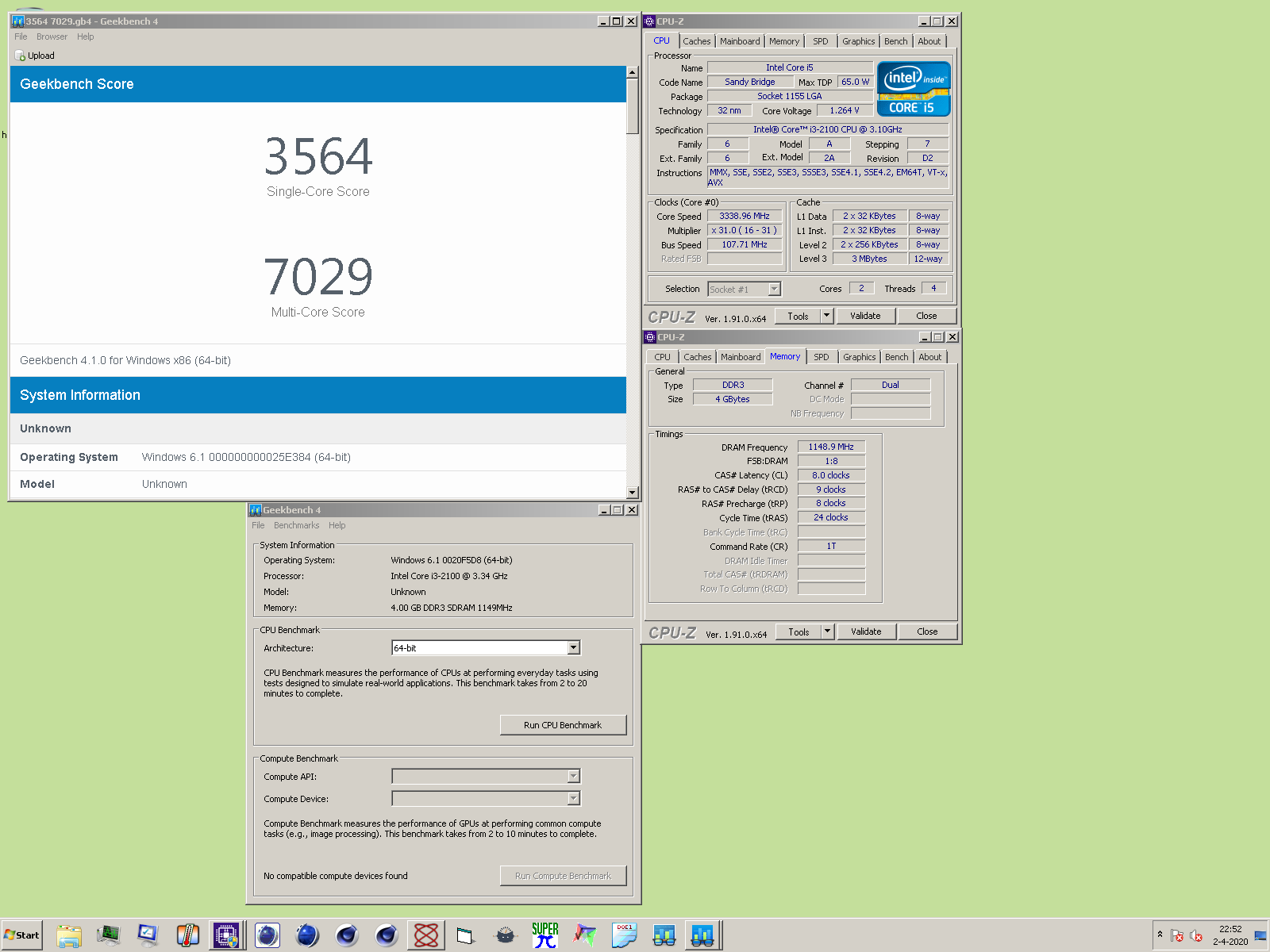This screenshot has width=1270, height=952.
Task: Open Benchmarks menu in Geekbench 4 window
Action: pos(296,525)
